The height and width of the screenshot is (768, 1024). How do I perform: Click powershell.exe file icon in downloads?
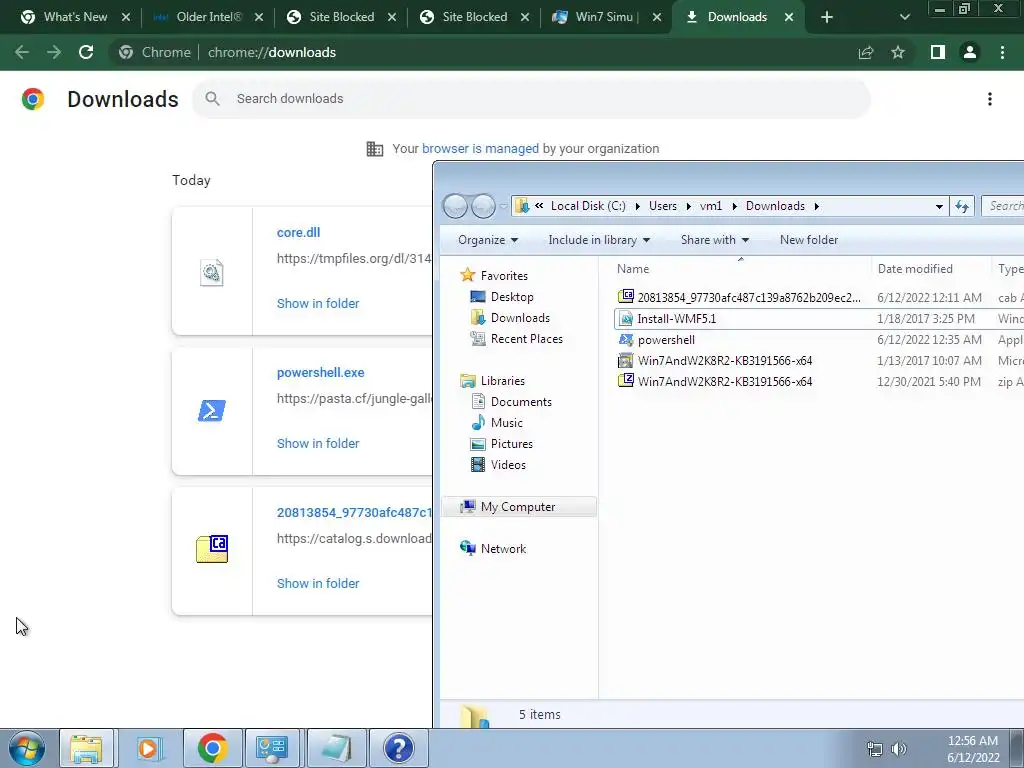click(x=212, y=411)
